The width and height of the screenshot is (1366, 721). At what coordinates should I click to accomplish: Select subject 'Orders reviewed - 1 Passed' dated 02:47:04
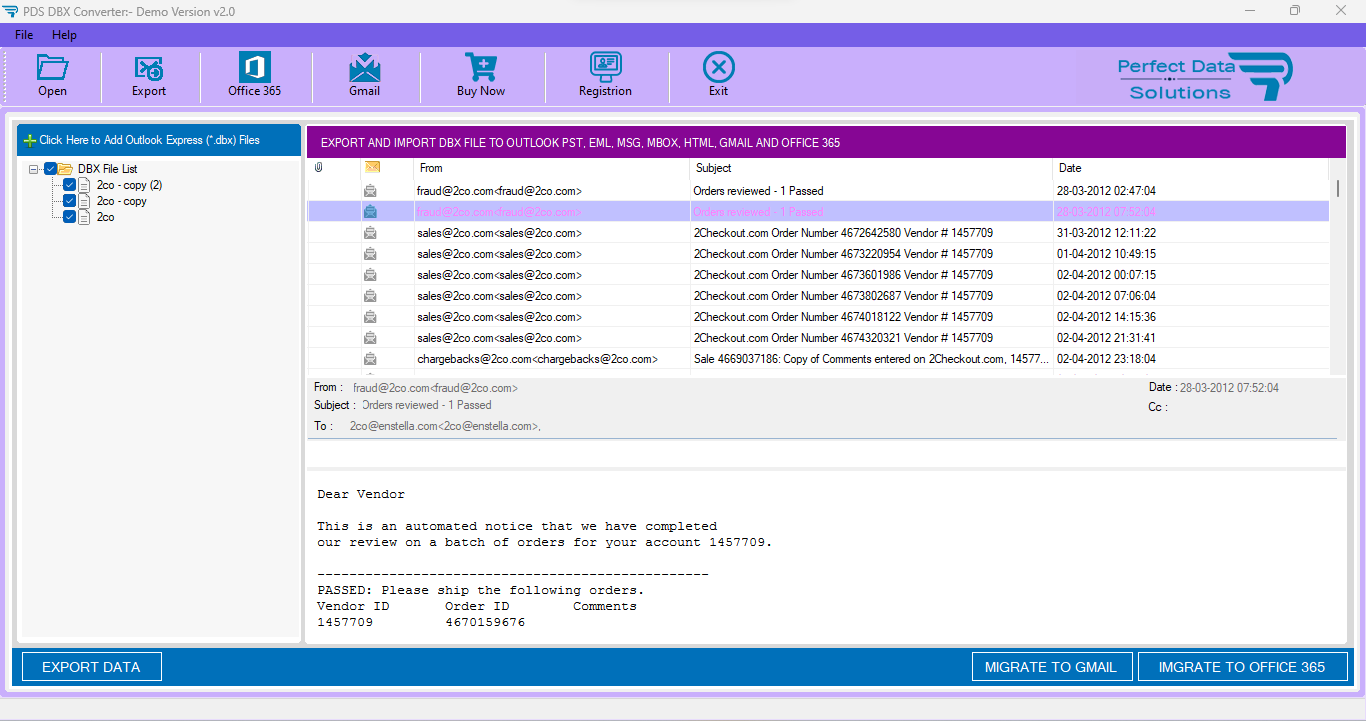click(x=758, y=191)
